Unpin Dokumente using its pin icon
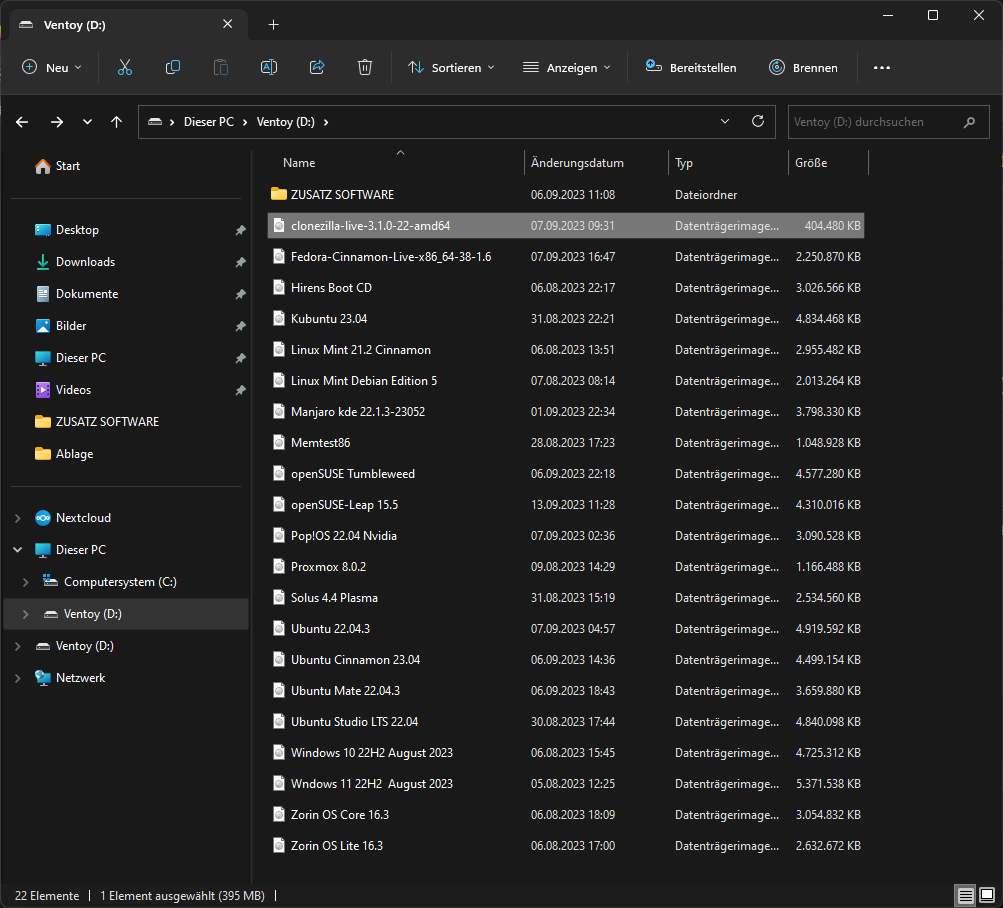This screenshot has height=908, width=1003. [x=241, y=294]
